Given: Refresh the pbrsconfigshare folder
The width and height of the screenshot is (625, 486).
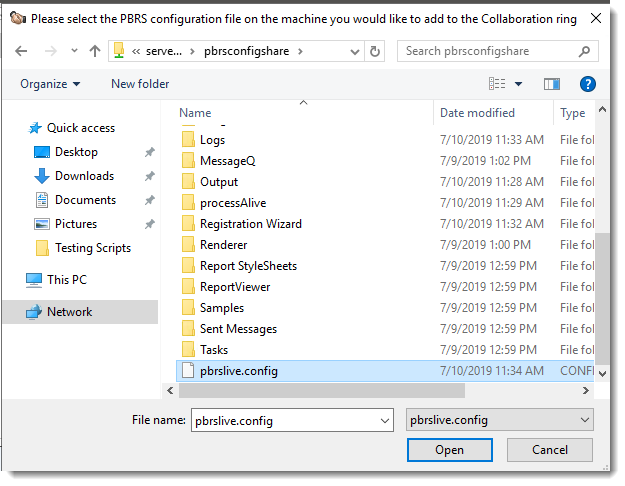Looking at the screenshot, I should (x=375, y=51).
